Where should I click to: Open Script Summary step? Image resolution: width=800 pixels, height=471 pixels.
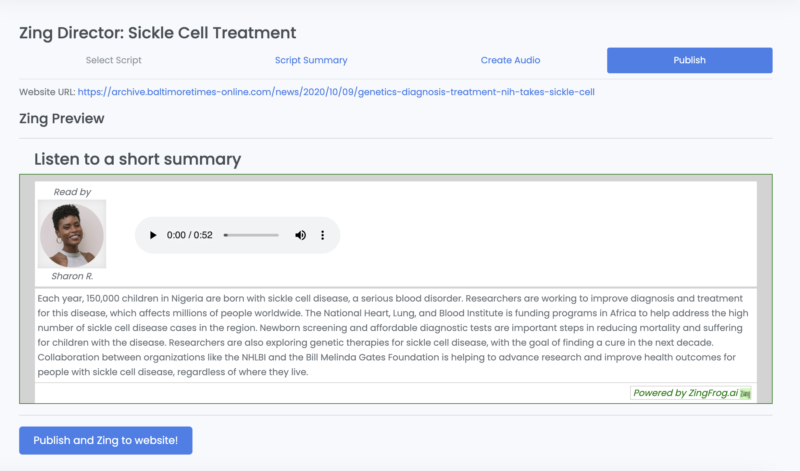point(311,60)
